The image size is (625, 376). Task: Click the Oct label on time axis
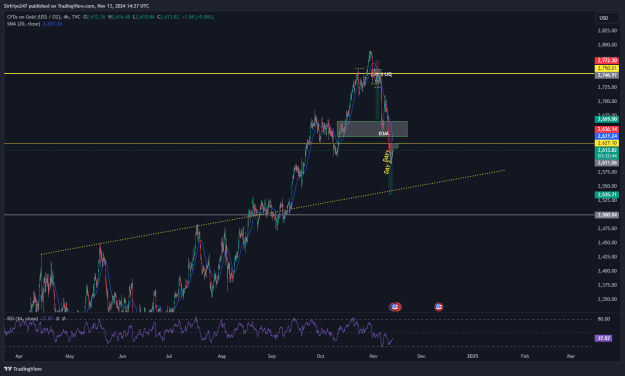(320, 356)
